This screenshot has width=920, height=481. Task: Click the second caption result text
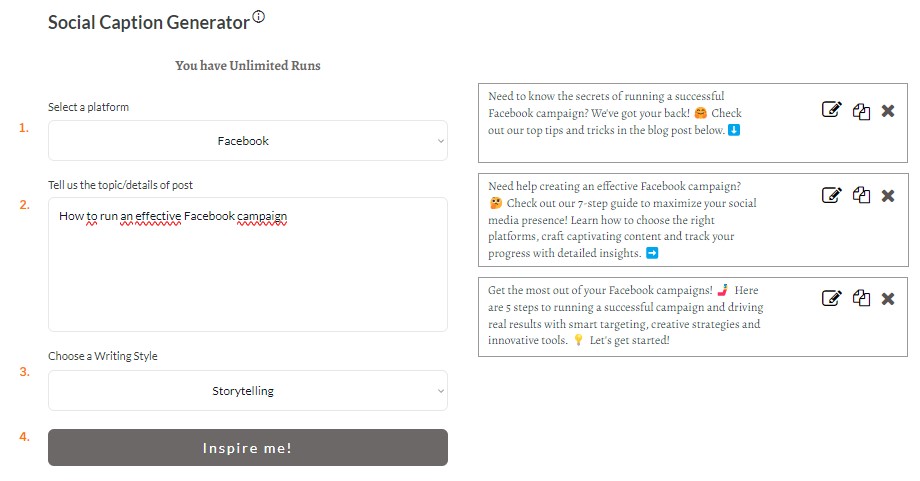(622, 220)
